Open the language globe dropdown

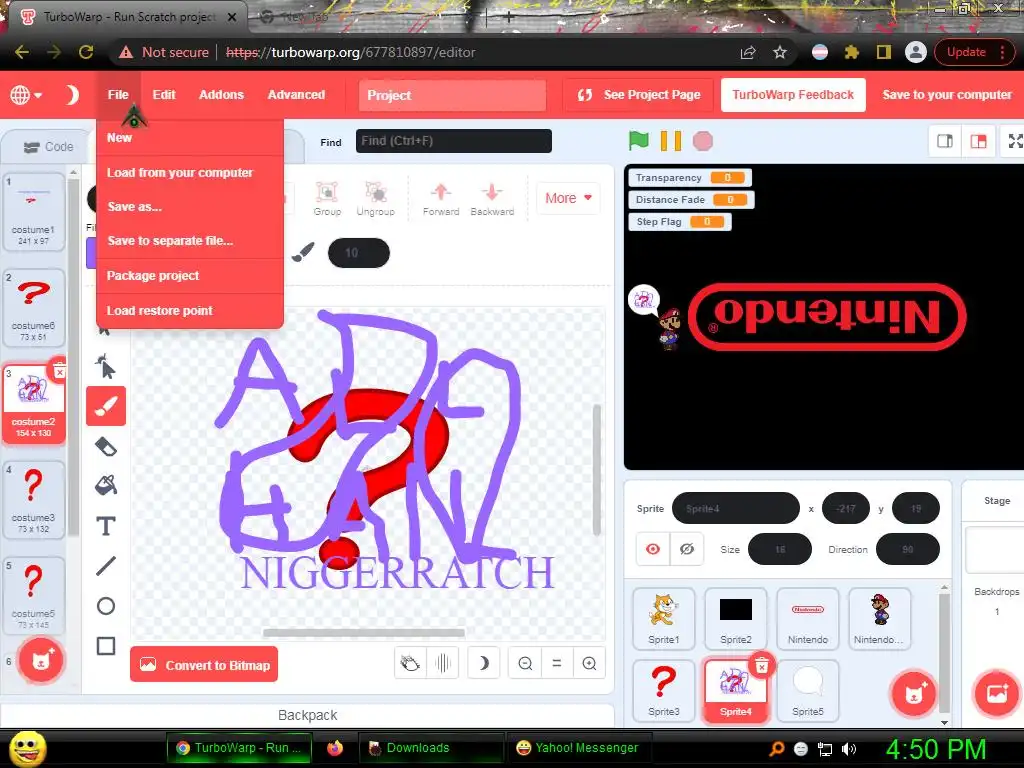(x=25, y=95)
